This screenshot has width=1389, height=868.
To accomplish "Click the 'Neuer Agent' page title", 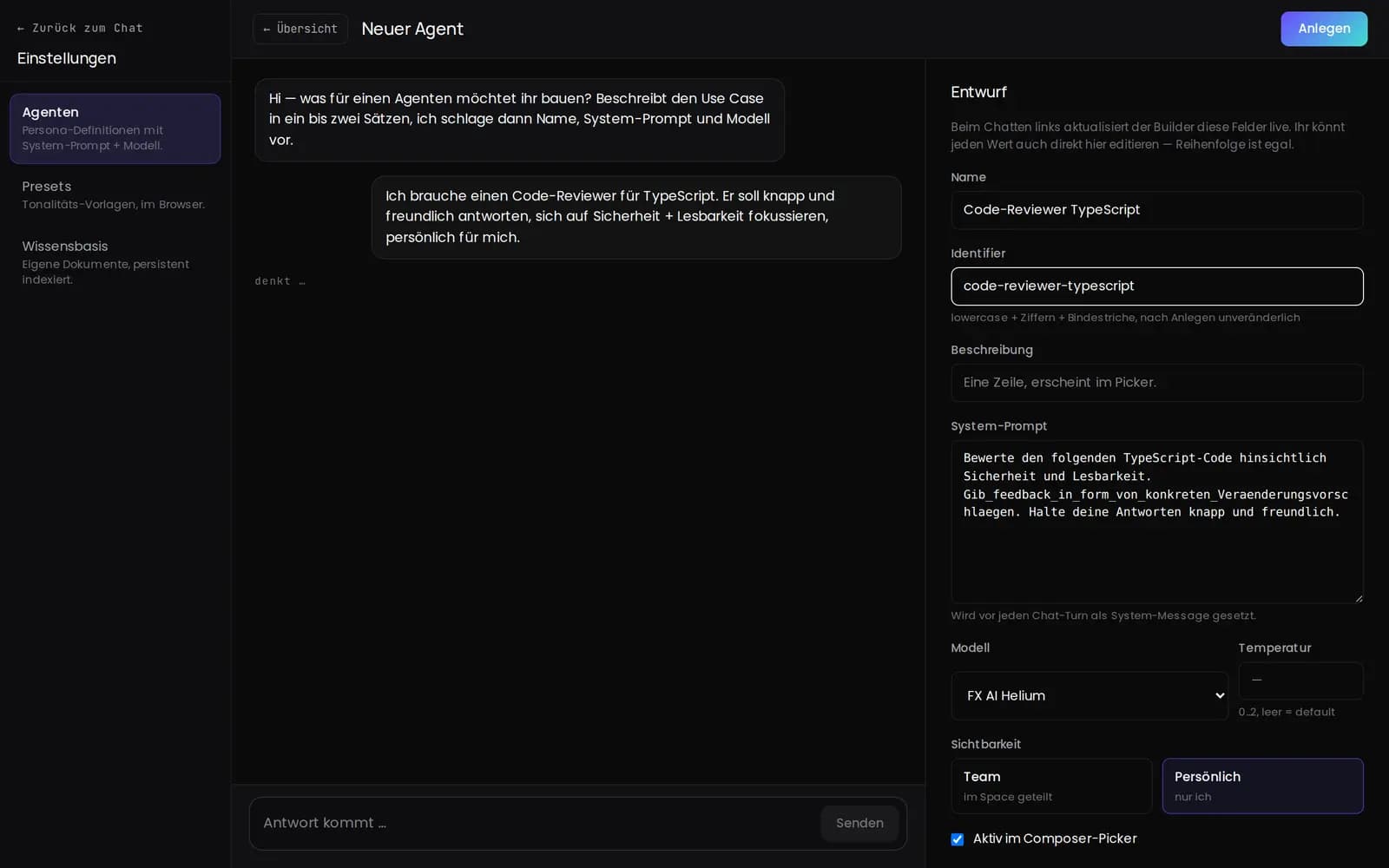I will (x=412, y=29).
